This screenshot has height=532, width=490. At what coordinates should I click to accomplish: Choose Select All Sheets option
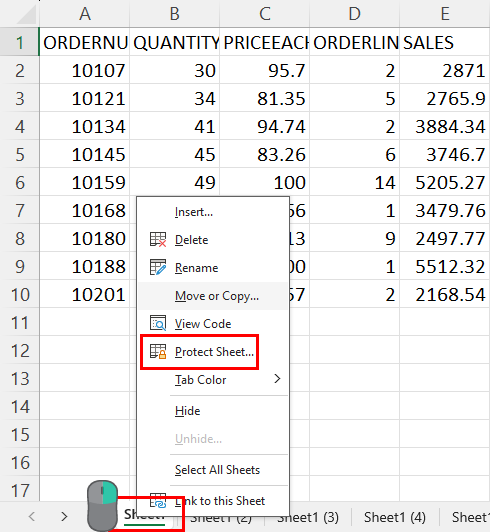[x=217, y=470]
